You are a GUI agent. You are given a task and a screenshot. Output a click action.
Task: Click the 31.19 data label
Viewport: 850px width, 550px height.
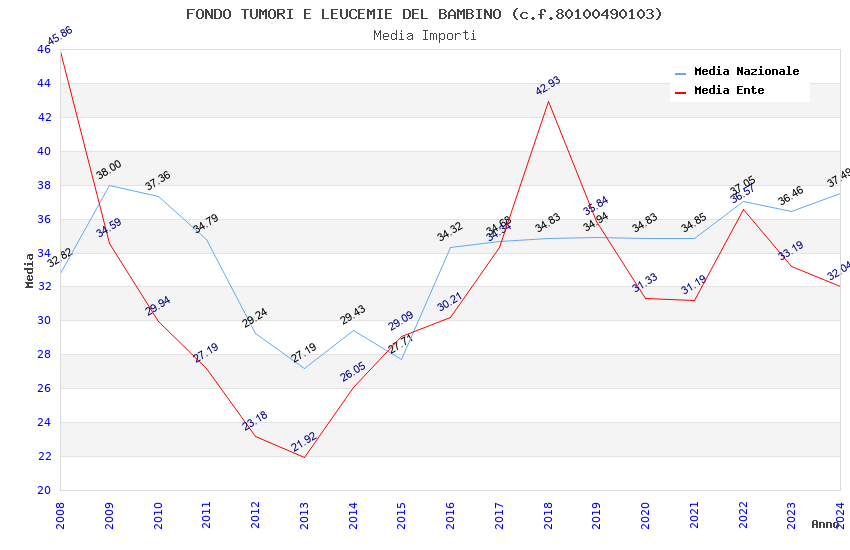694,284
